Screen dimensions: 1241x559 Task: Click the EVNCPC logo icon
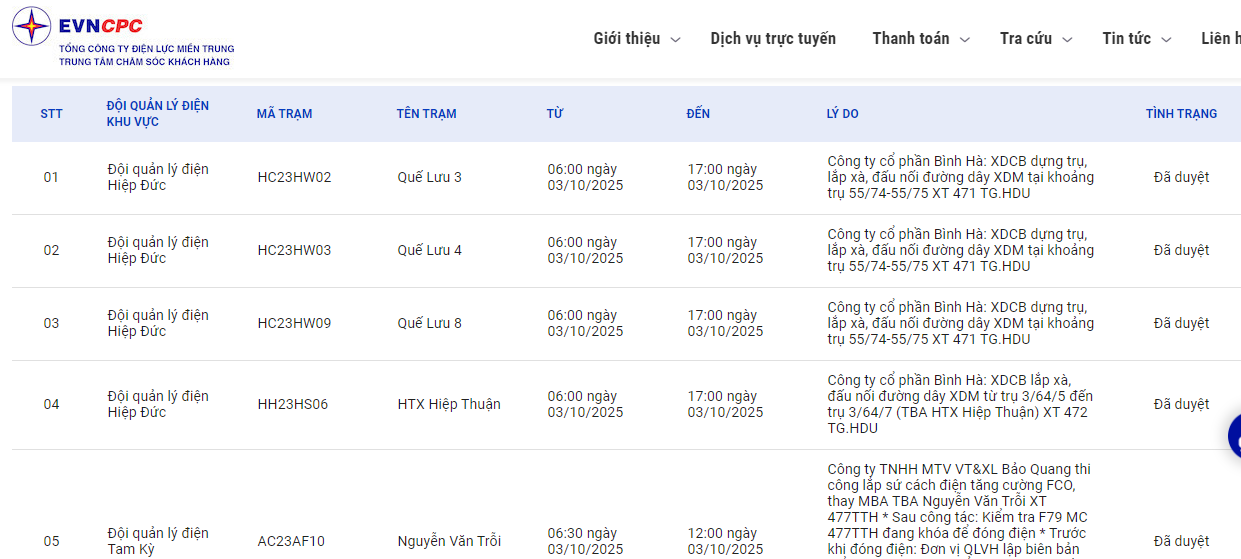pos(31,27)
